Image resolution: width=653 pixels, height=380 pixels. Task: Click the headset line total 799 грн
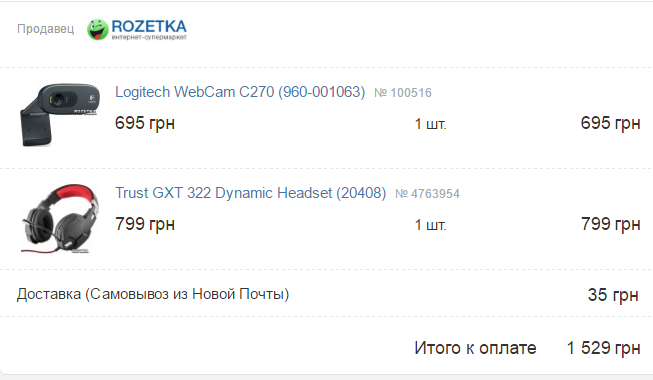611,224
